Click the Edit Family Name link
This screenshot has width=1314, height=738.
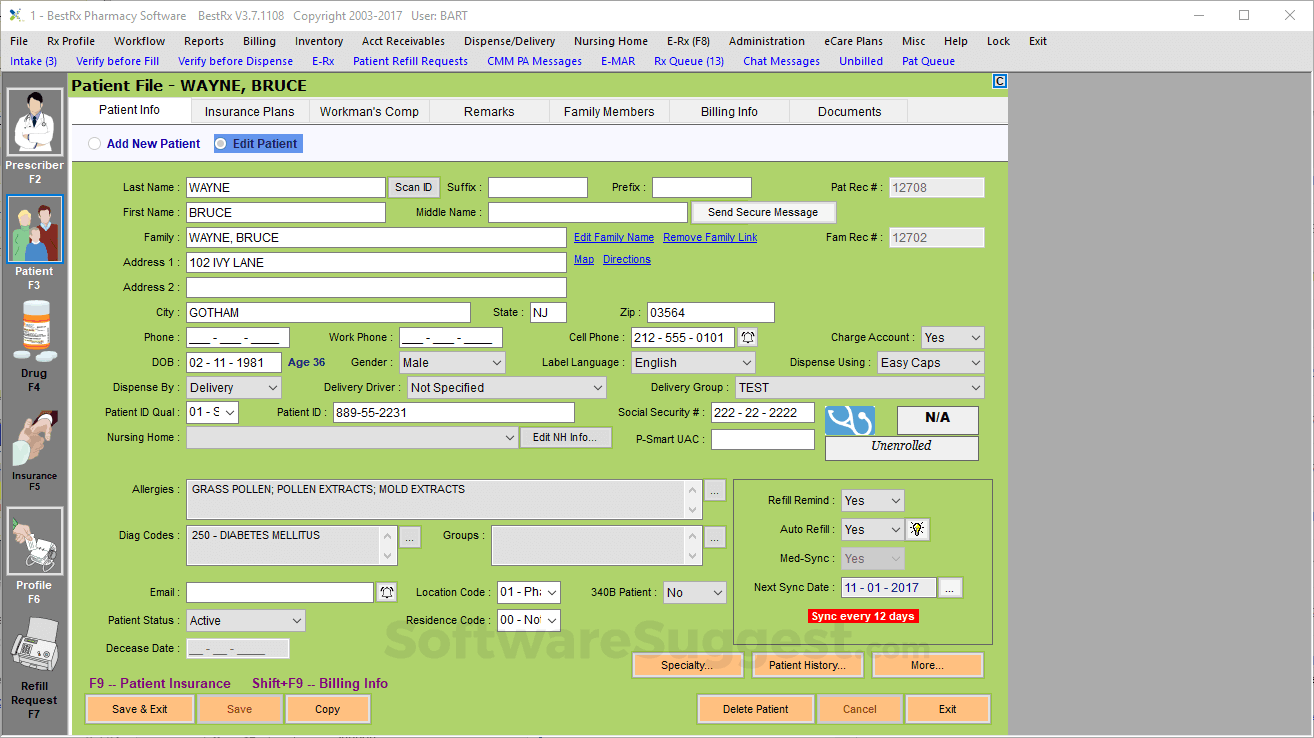click(613, 237)
